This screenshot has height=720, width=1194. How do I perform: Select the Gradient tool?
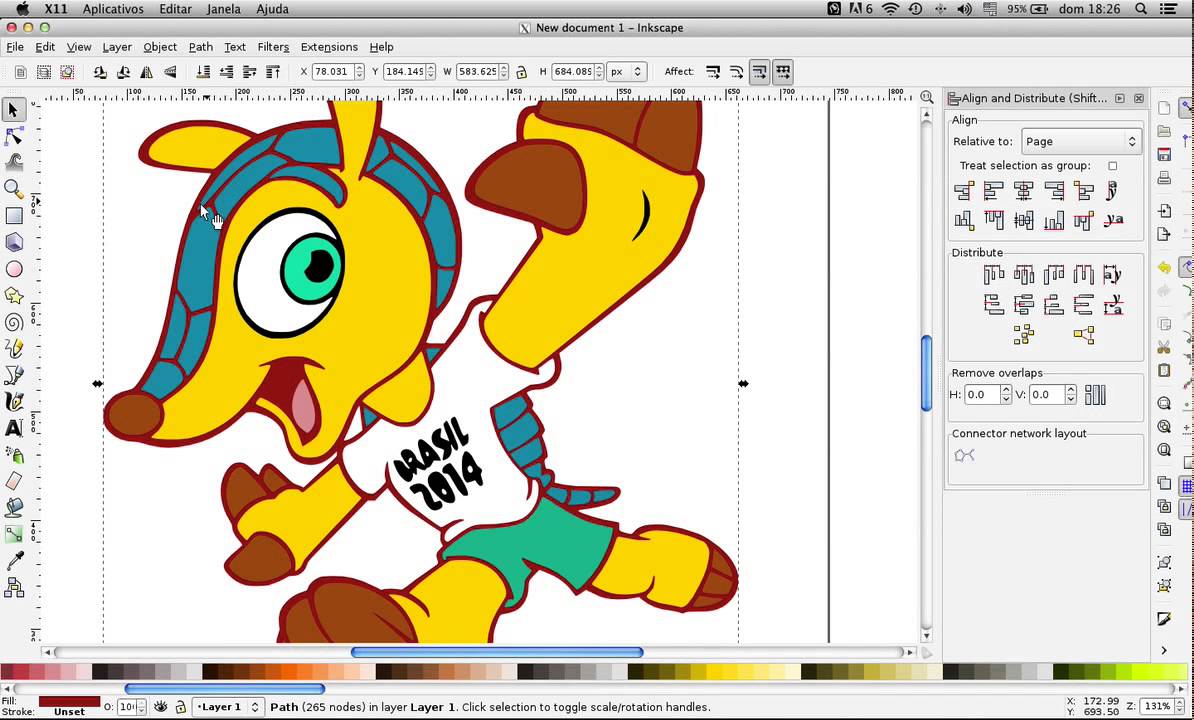[x=14, y=534]
